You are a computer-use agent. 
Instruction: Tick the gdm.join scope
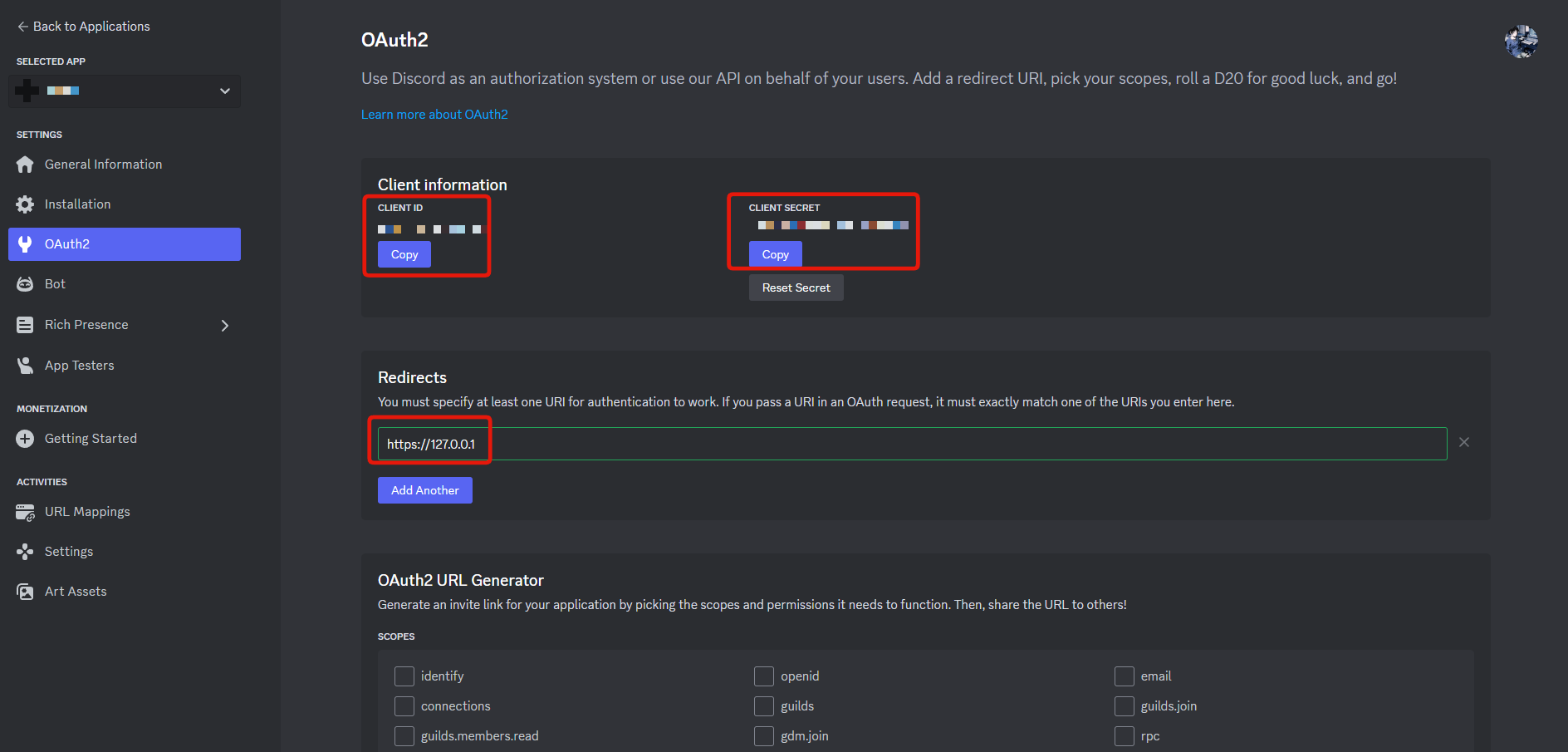point(764,736)
